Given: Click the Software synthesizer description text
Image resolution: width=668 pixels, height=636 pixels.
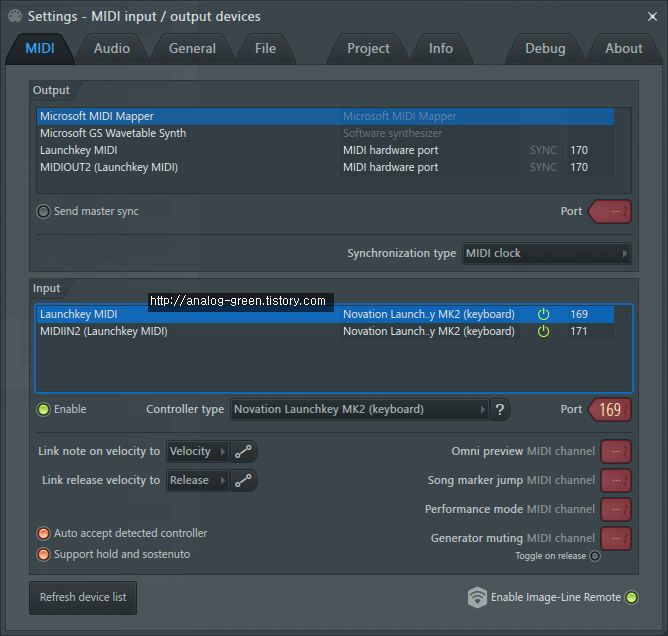Looking at the screenshot, I should (x=392, y=133).
